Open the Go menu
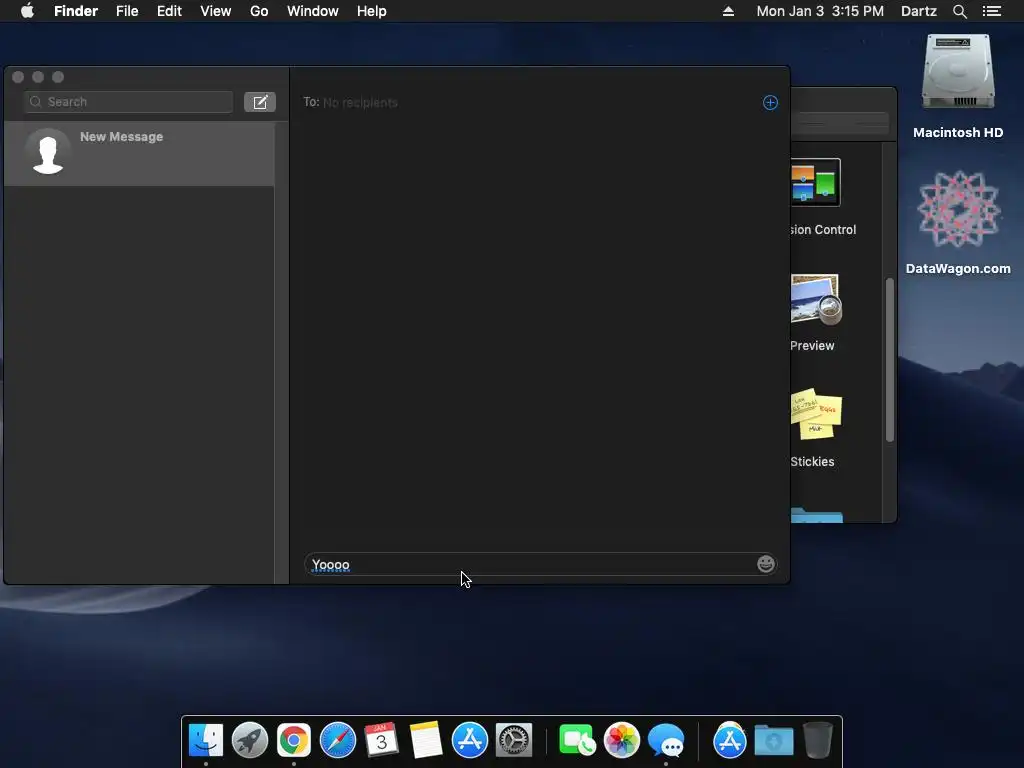The image size is (1024, 768). coord(259,11)
